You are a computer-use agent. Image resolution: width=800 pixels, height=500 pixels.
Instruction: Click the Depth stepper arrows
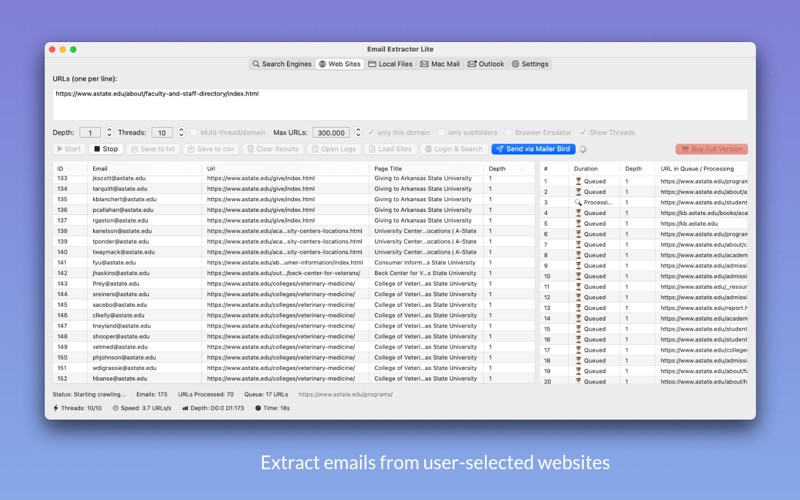point(109,133)
